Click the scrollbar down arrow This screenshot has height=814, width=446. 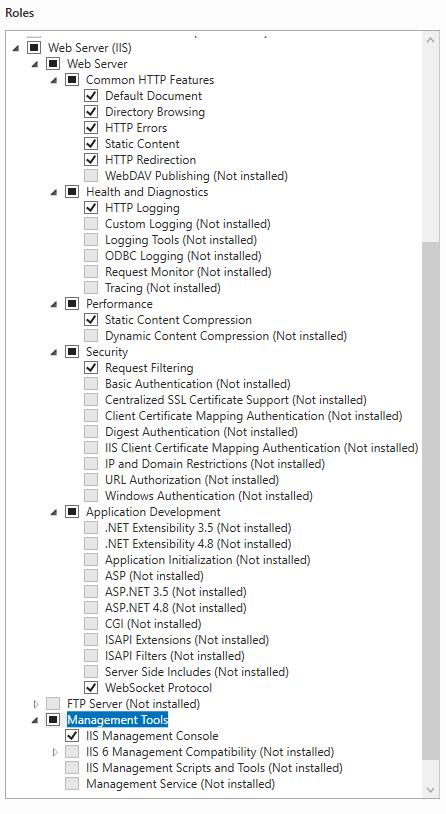pyautogui.click(x=430, y=790)
